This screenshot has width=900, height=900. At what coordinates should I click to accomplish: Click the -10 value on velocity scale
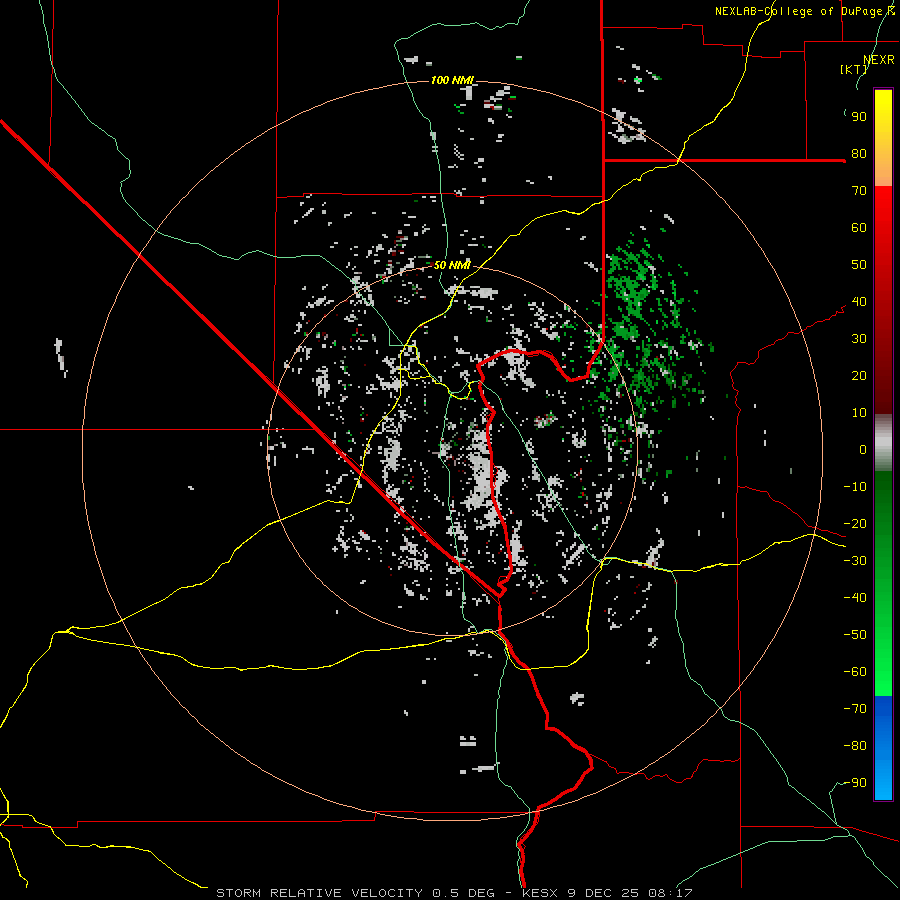coord(855,487)
